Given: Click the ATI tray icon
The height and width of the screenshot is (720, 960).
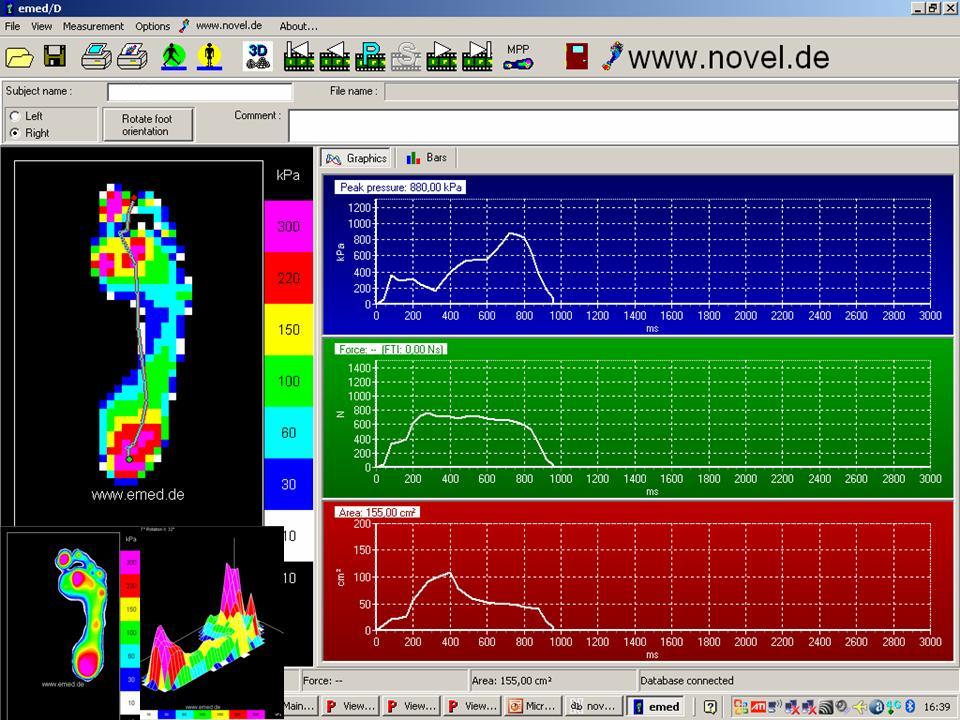Looking at the screenshot, I should click(x=758, y=707).
